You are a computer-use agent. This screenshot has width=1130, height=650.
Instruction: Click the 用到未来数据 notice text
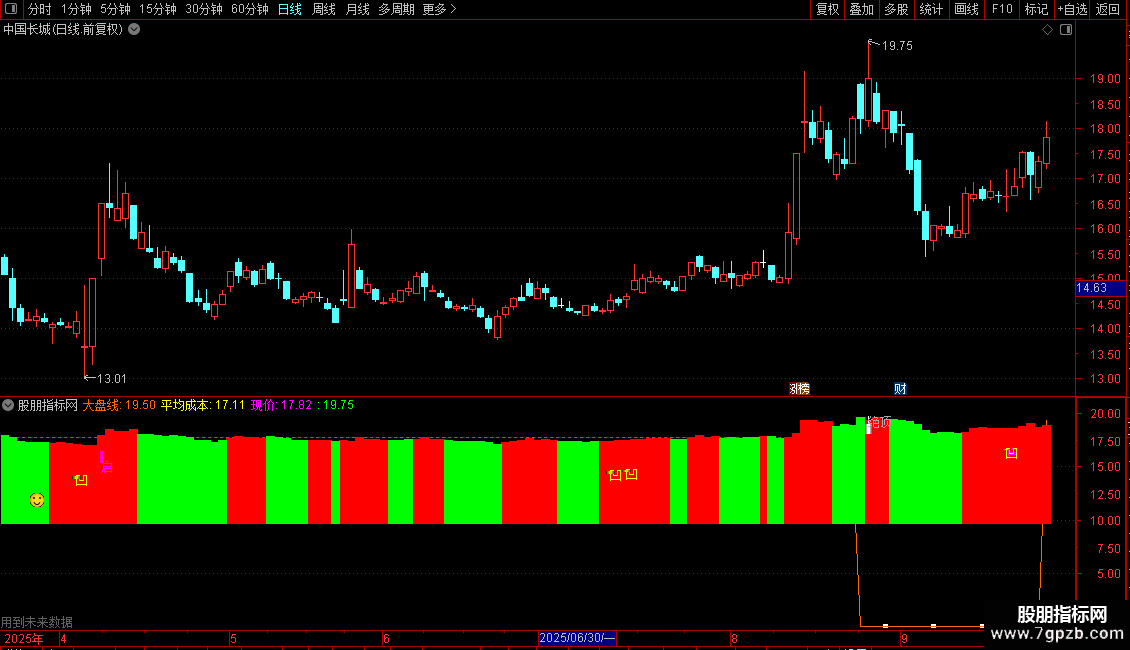(x=37, y=622)
